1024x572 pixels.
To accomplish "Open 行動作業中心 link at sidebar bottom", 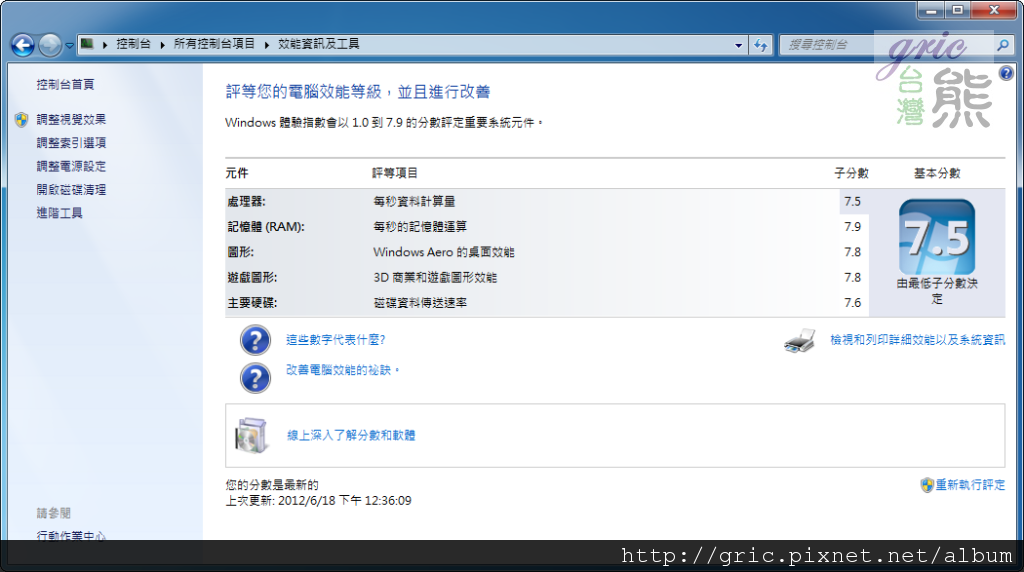I will pos(71,535).
